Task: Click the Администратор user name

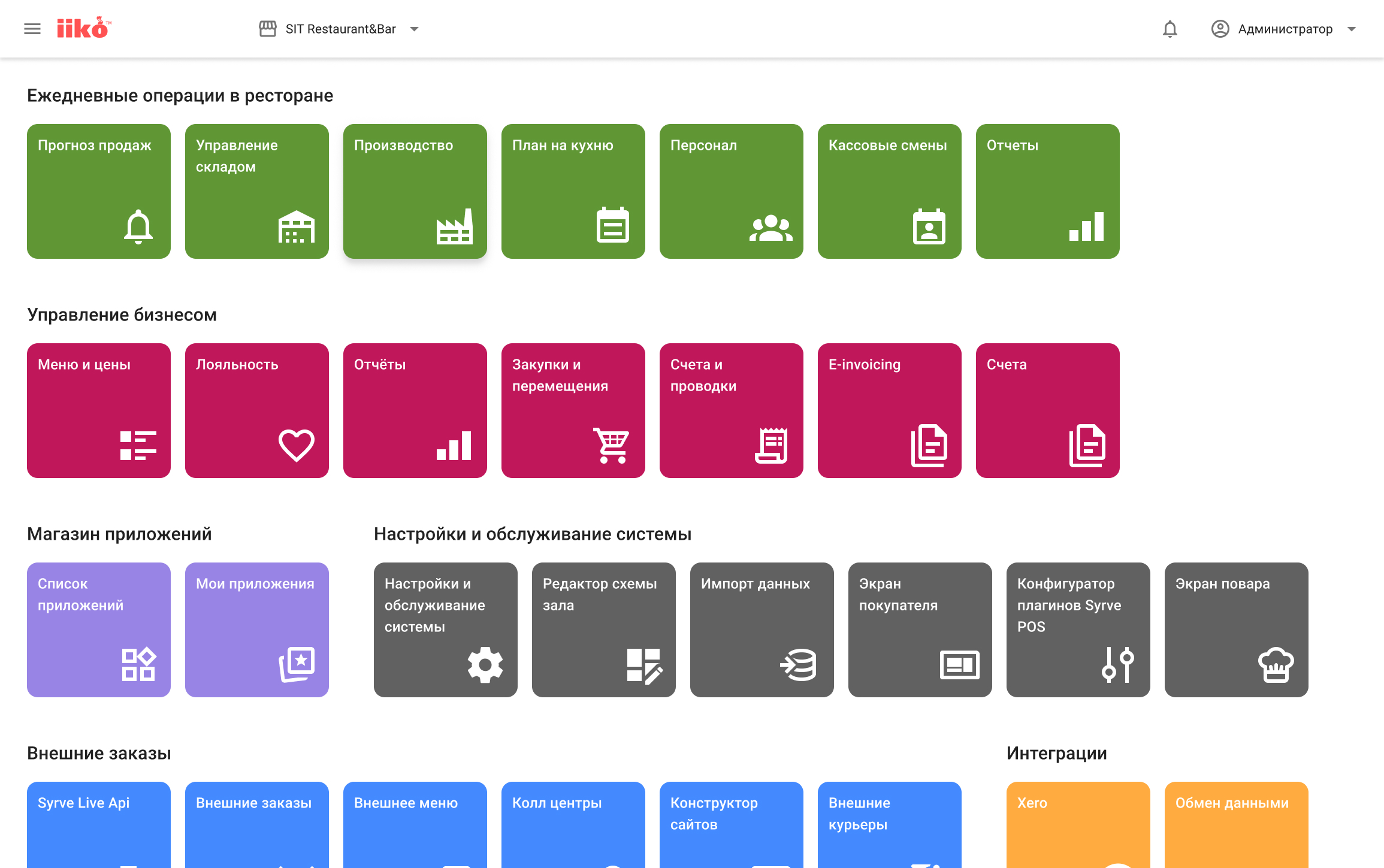Action: point(1285,29)
